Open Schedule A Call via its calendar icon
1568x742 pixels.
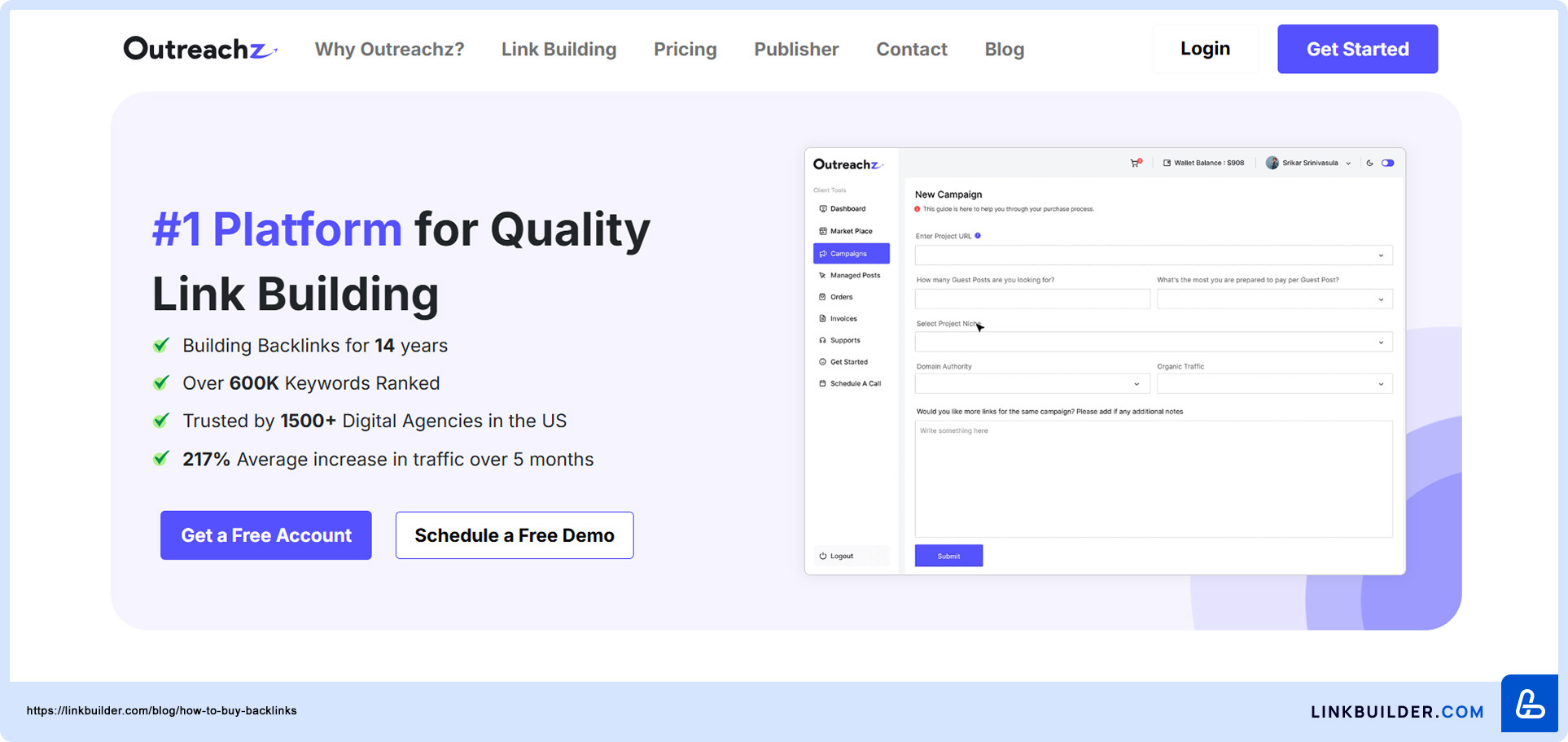(x=822, y=384)
